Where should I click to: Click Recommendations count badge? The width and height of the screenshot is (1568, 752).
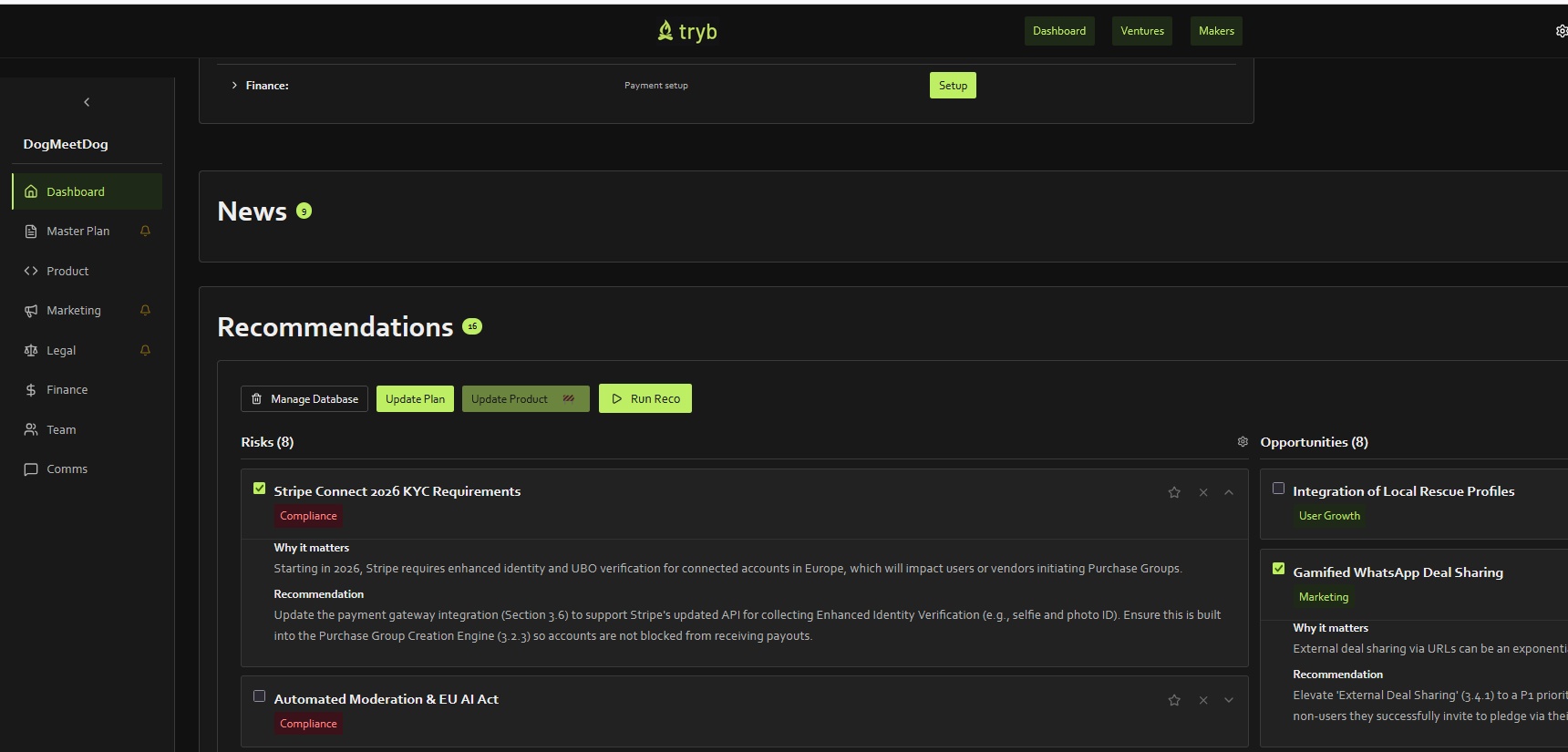click(x=472, y=326)
